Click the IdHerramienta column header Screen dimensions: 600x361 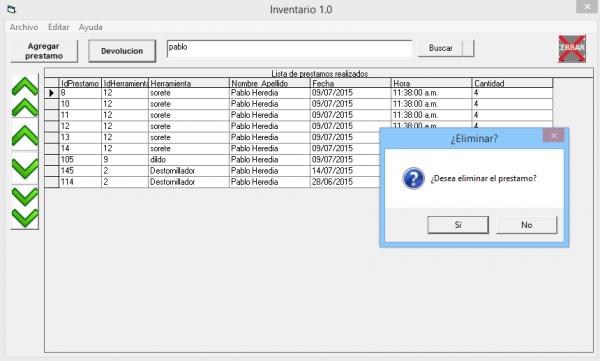click(x=125, y=83)
